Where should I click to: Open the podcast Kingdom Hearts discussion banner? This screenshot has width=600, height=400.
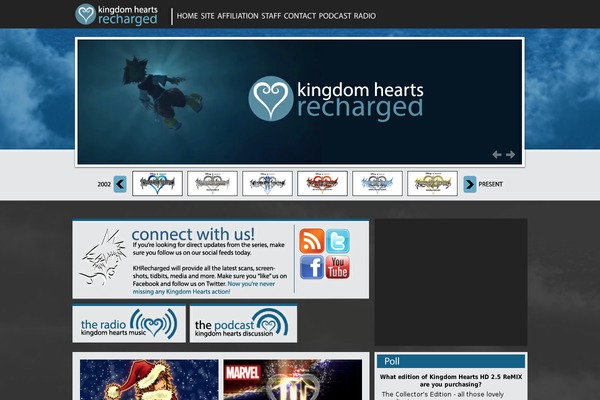click(243, 324)
